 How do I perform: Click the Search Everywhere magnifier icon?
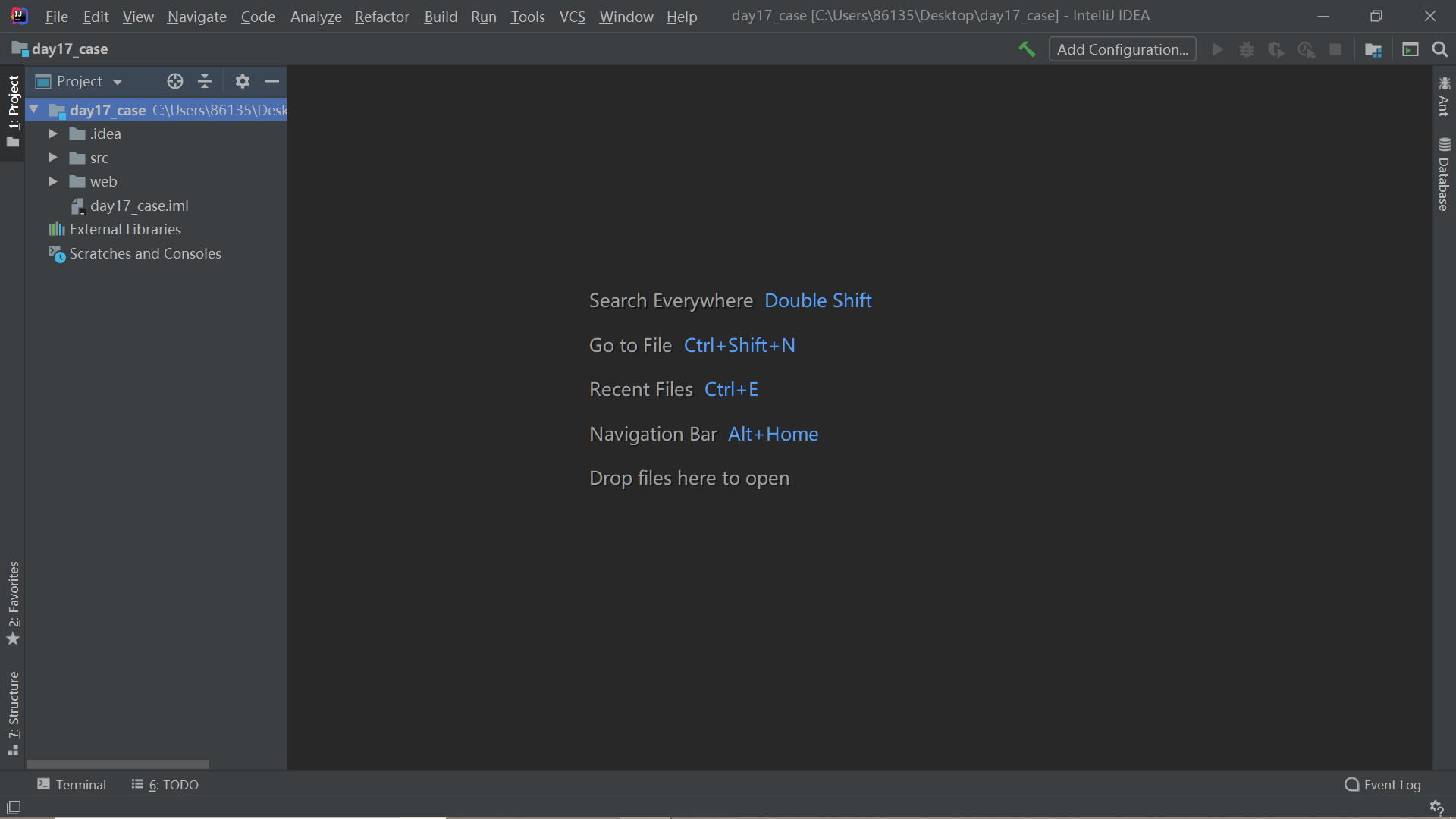coord(1439,49)
